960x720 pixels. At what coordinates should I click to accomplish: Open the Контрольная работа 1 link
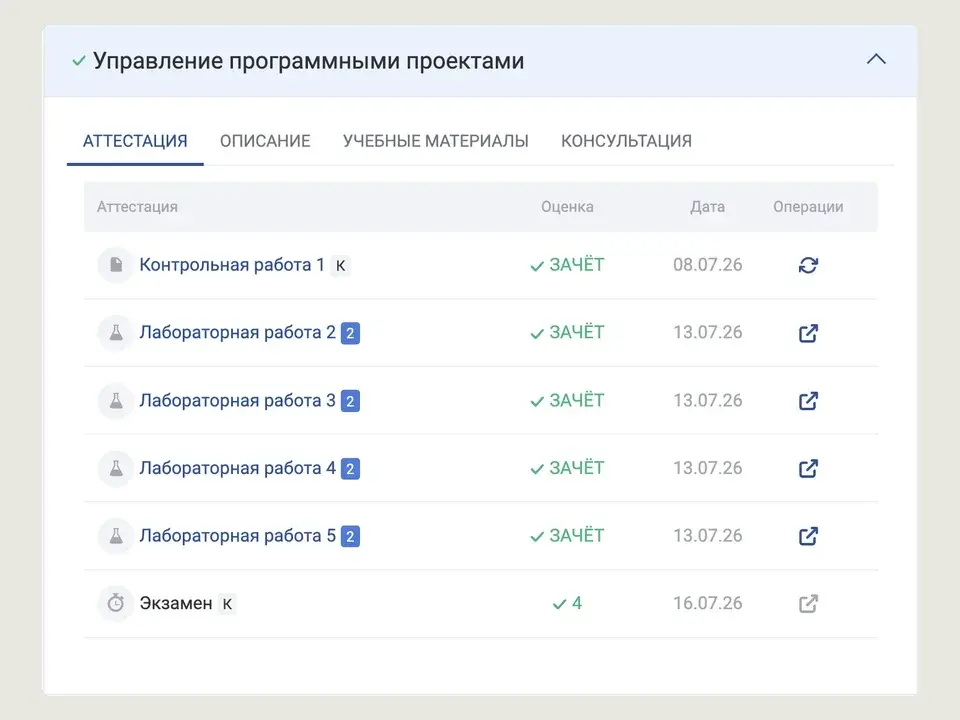[232, 264]
